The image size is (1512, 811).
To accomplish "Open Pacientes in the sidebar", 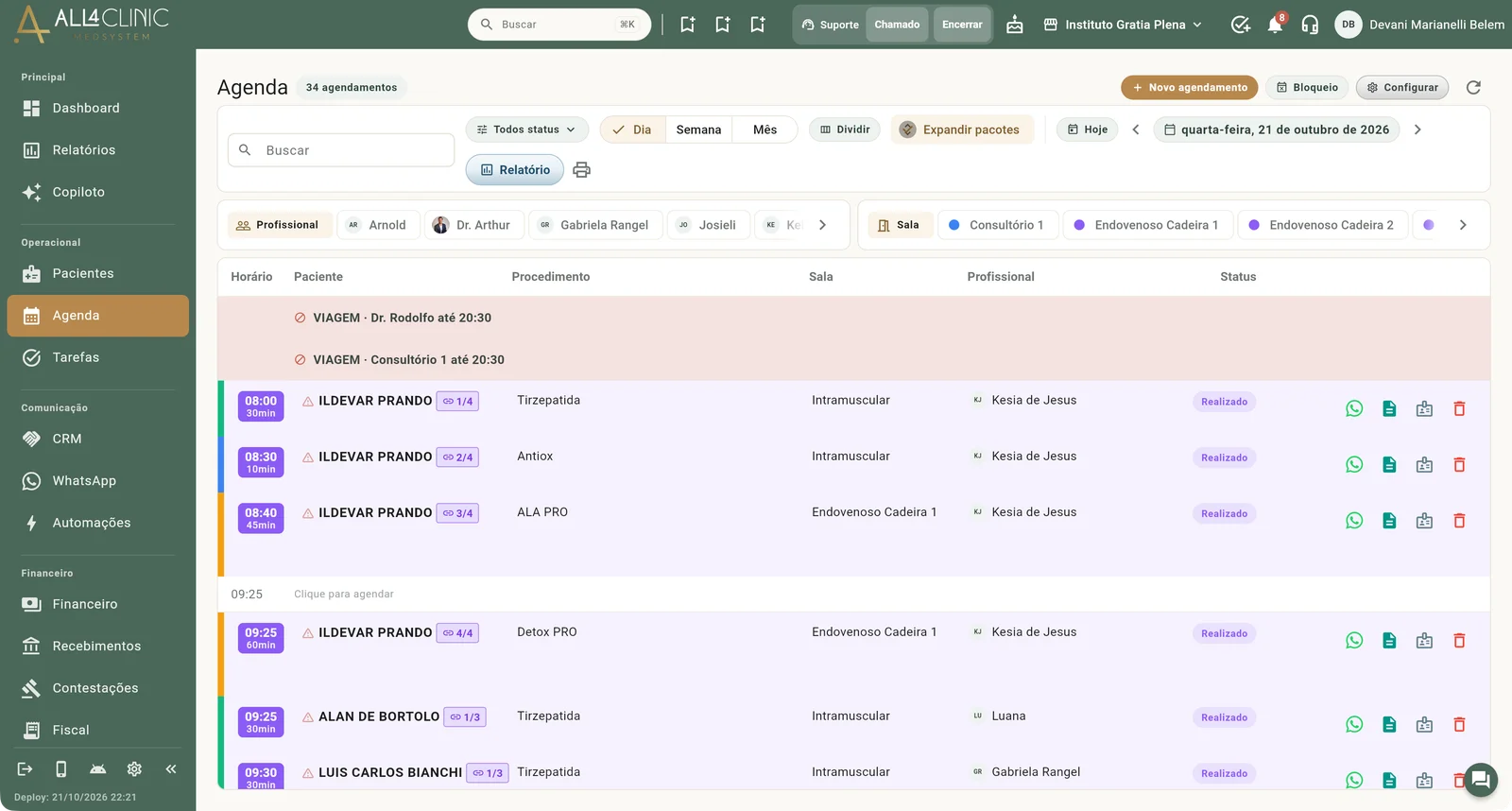I will pyautogui.click(x=97, y=273).
